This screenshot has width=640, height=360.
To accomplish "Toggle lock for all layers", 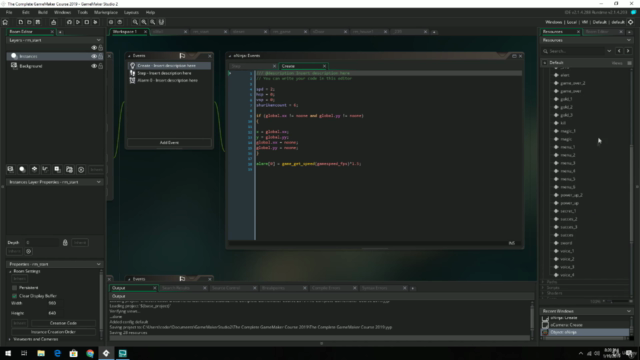I will pyautogui.click(x=100, y=48).
